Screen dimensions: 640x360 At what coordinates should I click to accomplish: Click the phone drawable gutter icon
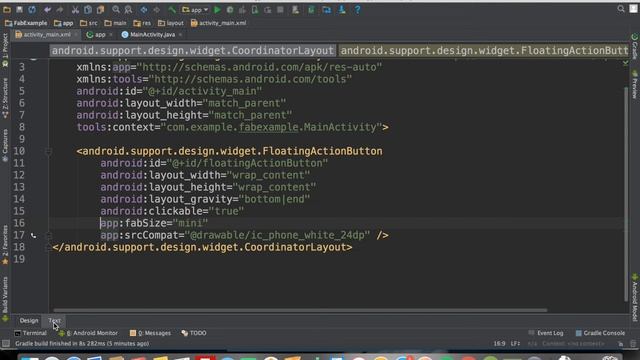(x=33, y=236)
